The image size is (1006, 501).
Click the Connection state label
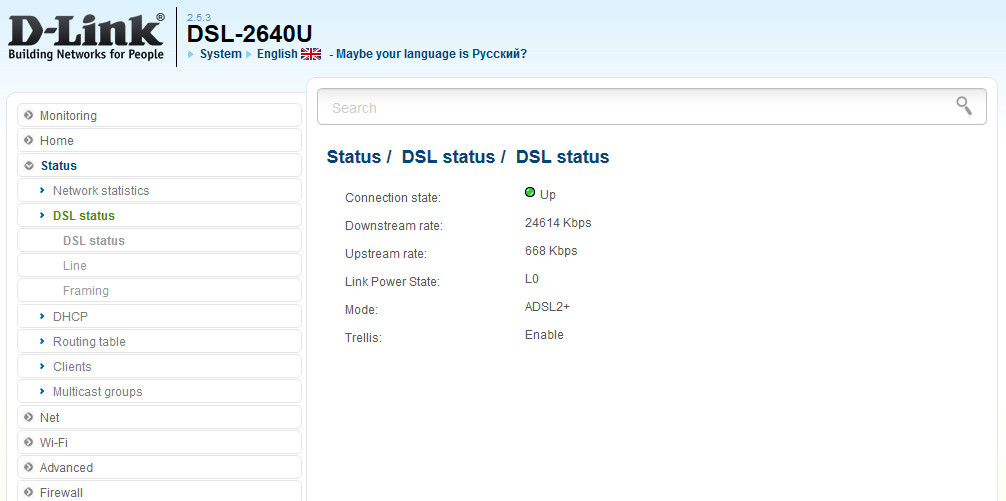[393, 198]
